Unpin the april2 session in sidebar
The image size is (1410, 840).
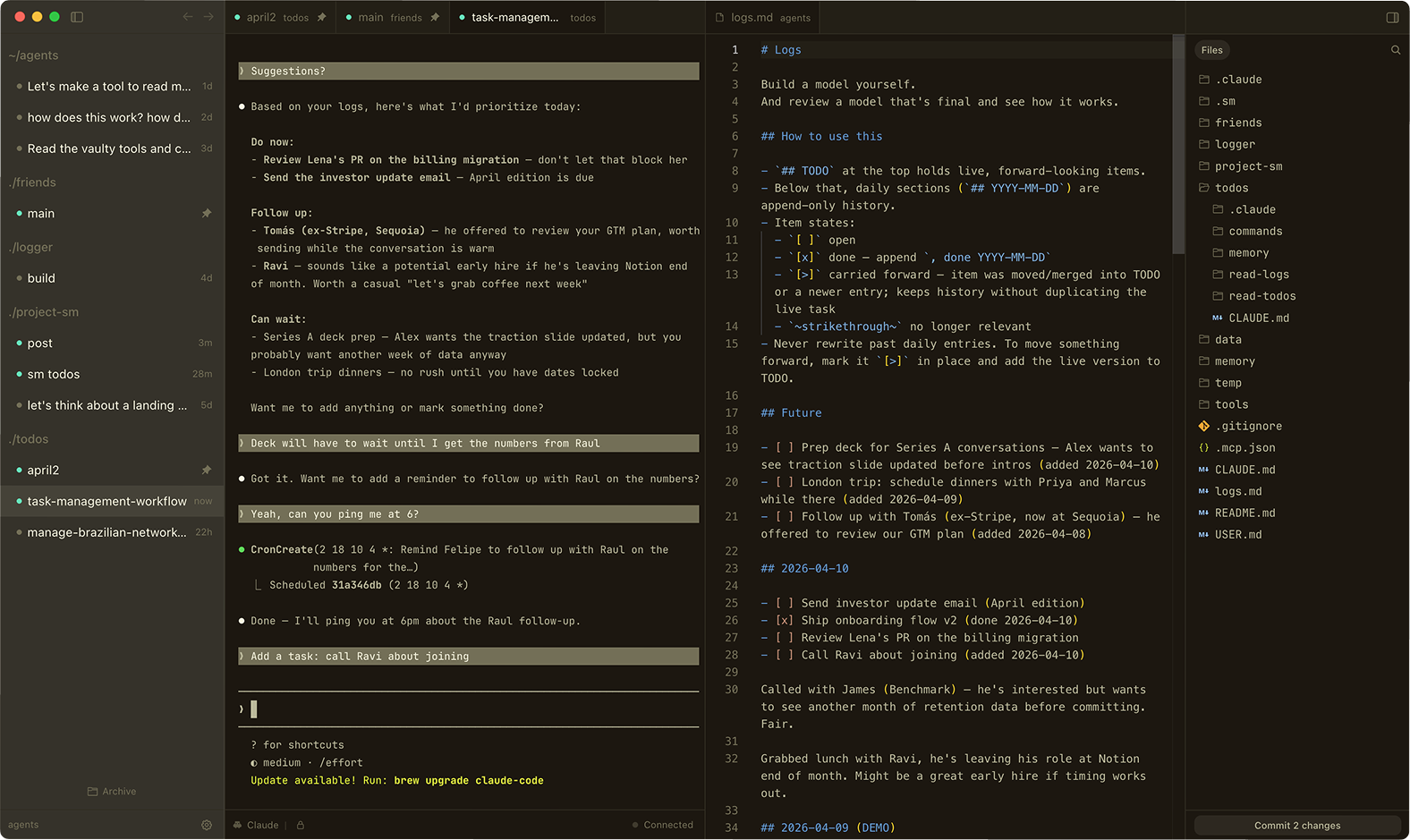pyautogui.click(x=207, y=470)
